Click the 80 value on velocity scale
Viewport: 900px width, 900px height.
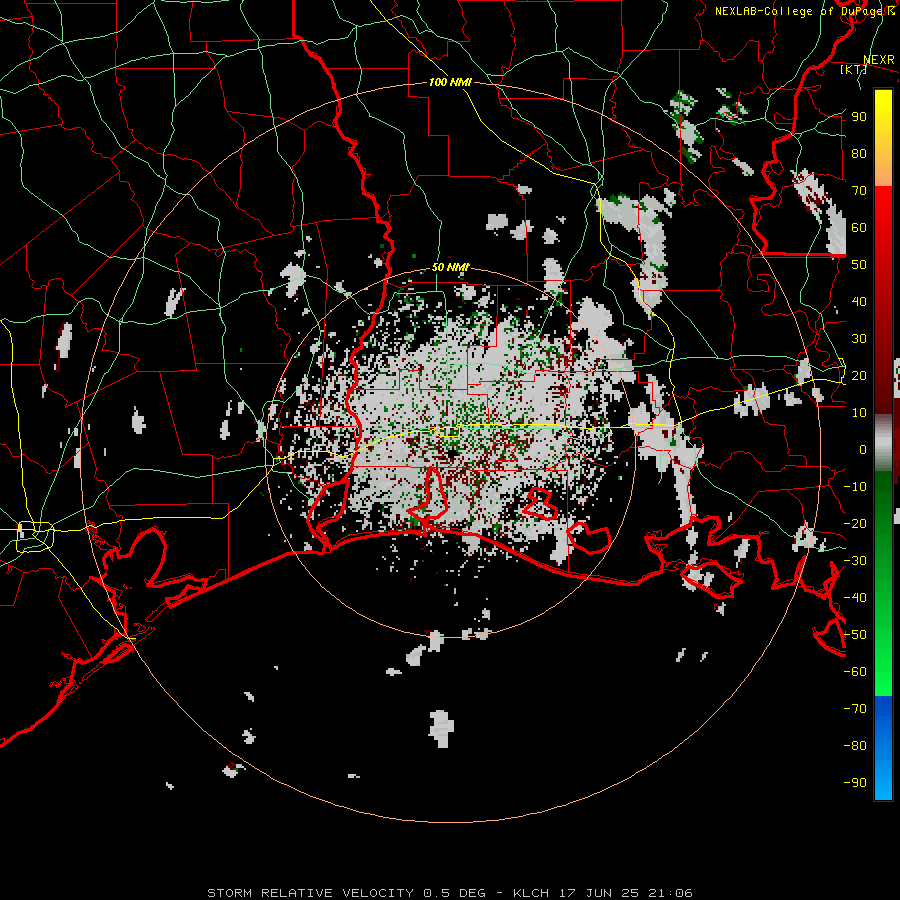tap(859, 154)
